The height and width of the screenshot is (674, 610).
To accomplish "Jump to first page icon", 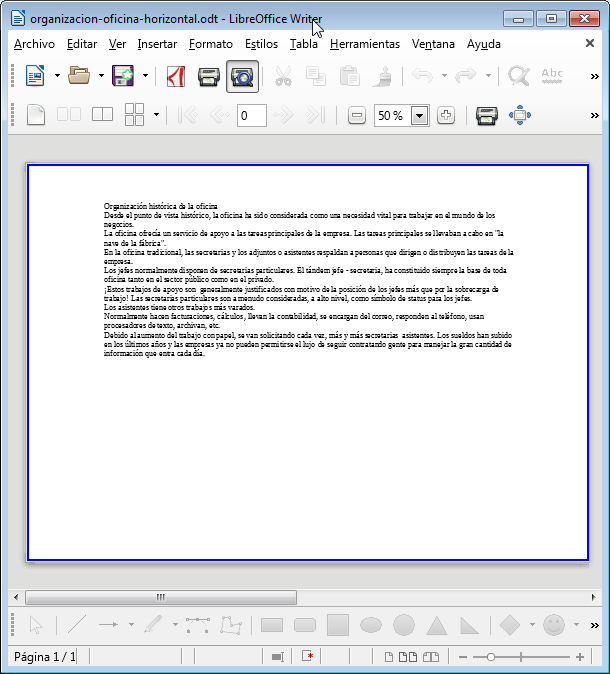I will click(188, 115).
